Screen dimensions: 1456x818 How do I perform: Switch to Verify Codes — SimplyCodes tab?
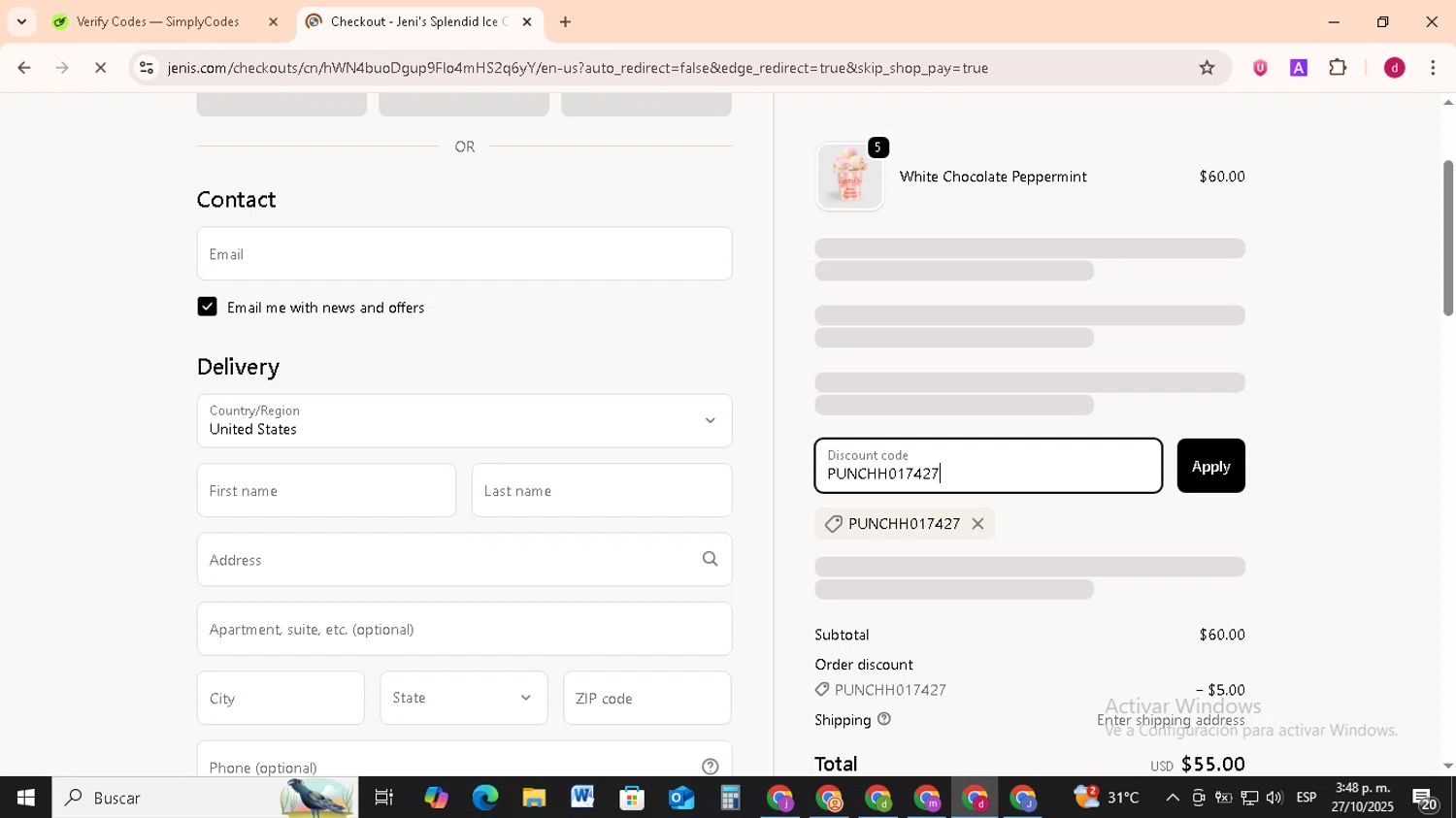click(x=157, y=21)
